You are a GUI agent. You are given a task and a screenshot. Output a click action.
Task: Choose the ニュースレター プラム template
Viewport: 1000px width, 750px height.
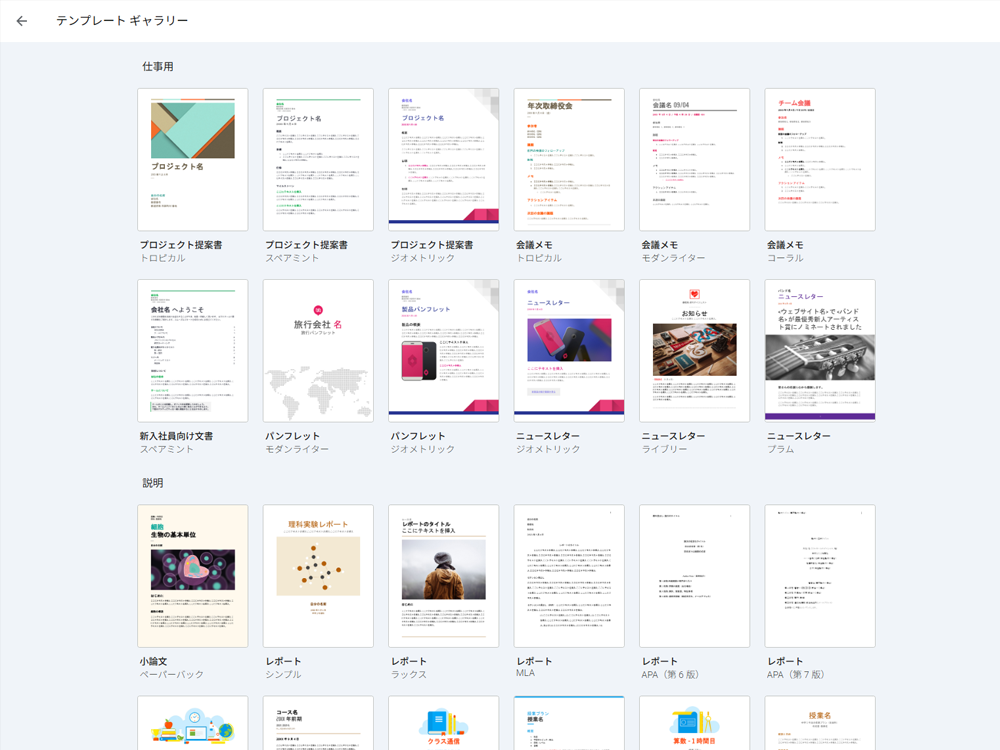click(x=820, y=351)
